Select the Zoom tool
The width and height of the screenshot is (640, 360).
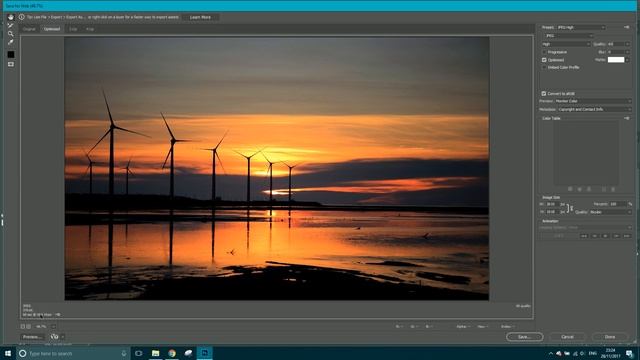pyautogui.click(x=11, y=33)
